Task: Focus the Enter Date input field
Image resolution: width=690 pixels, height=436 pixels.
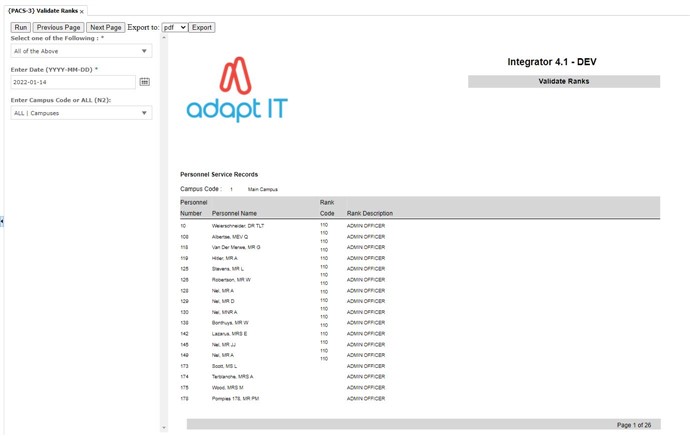Action: coord(72,82)
